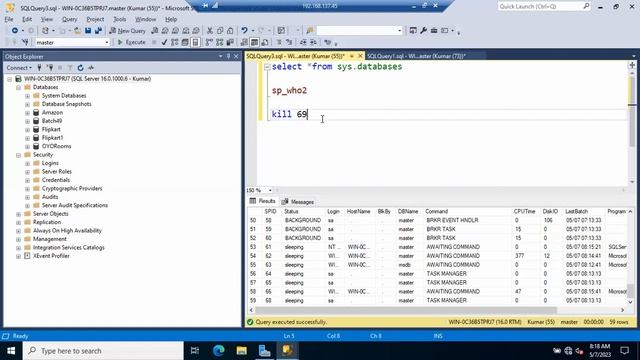Click the Navigate Backward circle arrow icon

[15, 31]
